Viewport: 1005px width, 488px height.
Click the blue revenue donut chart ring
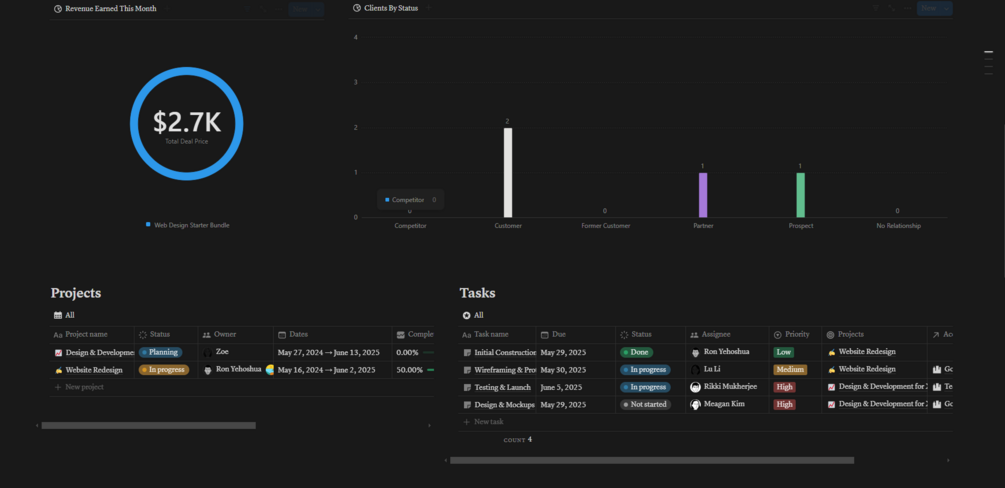pos(187,71)
